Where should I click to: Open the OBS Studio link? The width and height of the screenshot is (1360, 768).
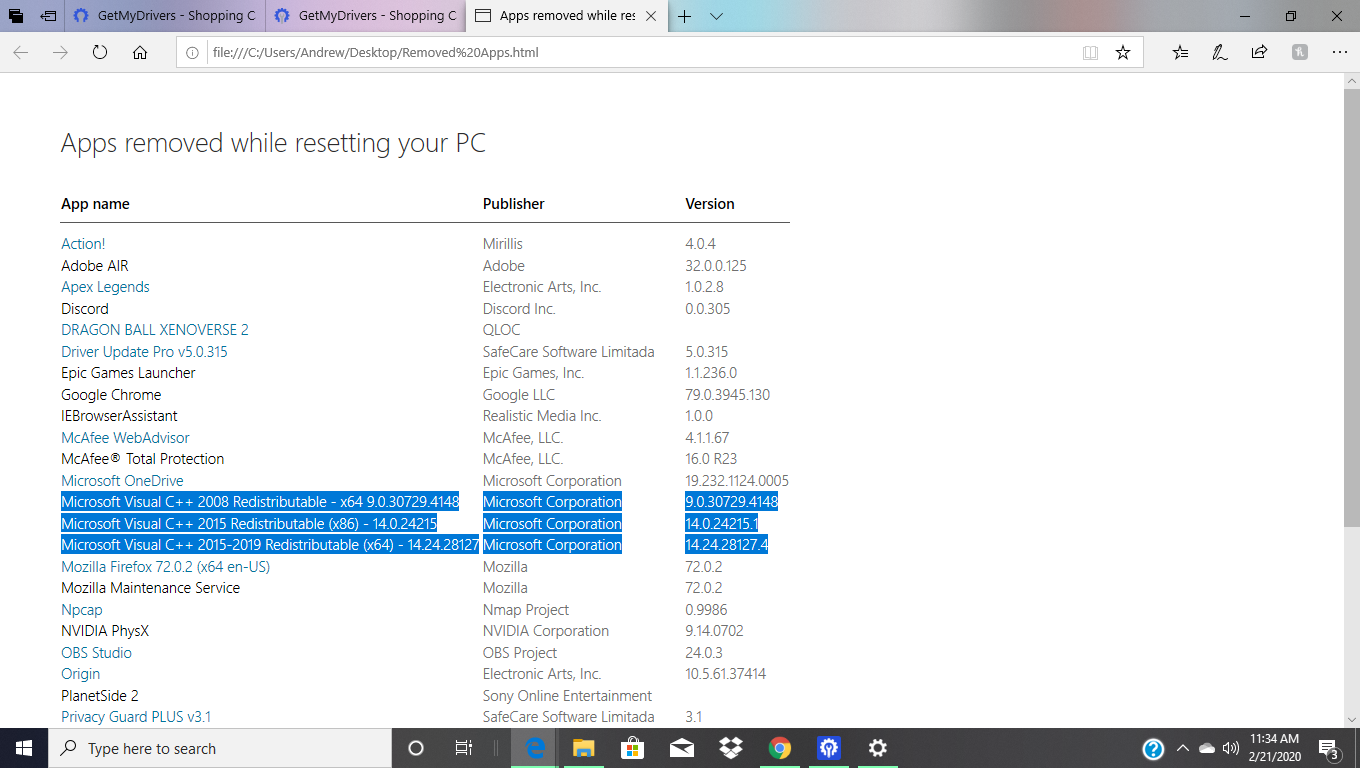tap(96, 653)
